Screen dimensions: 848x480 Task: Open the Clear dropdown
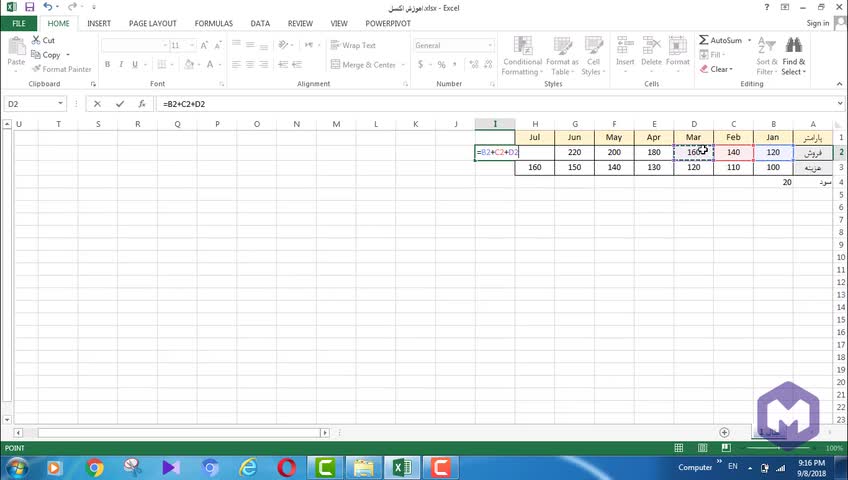716,69
